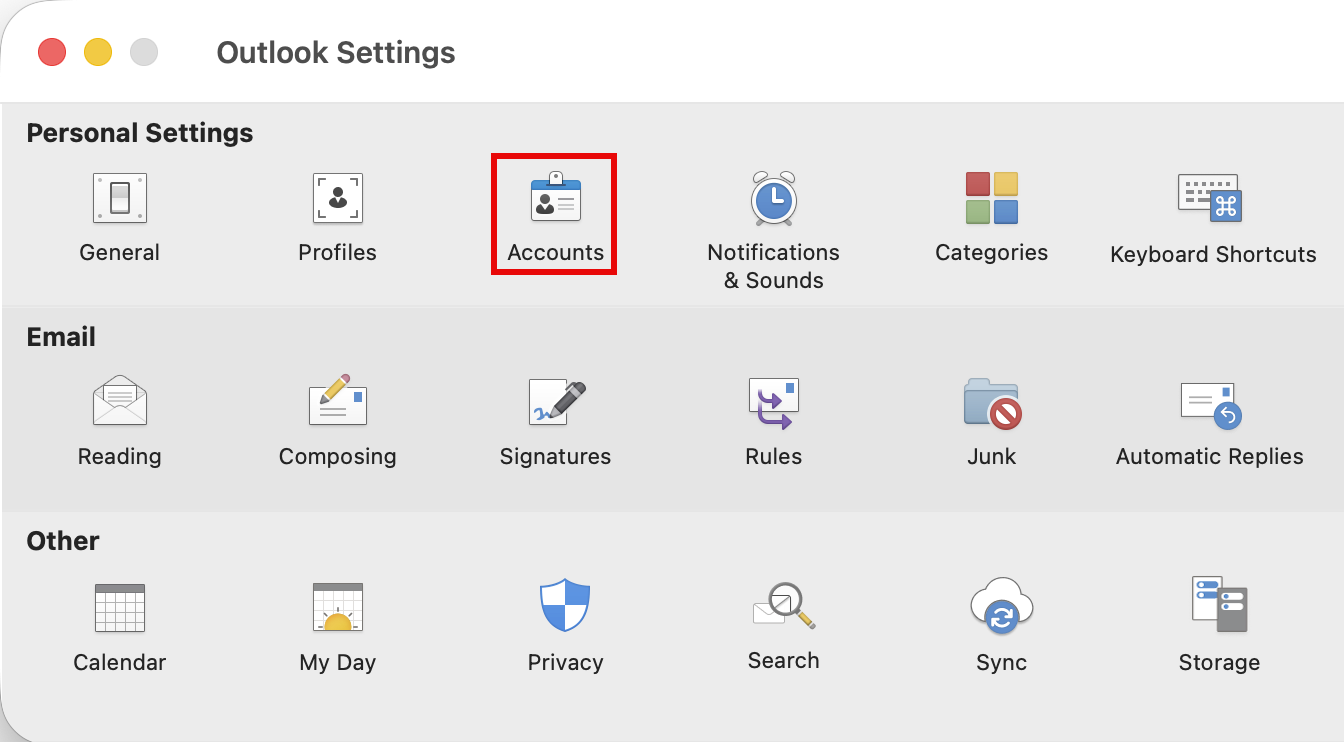Open the Privacy settings
This screenshot has height=742, width=1344.
tap(565, 622)
